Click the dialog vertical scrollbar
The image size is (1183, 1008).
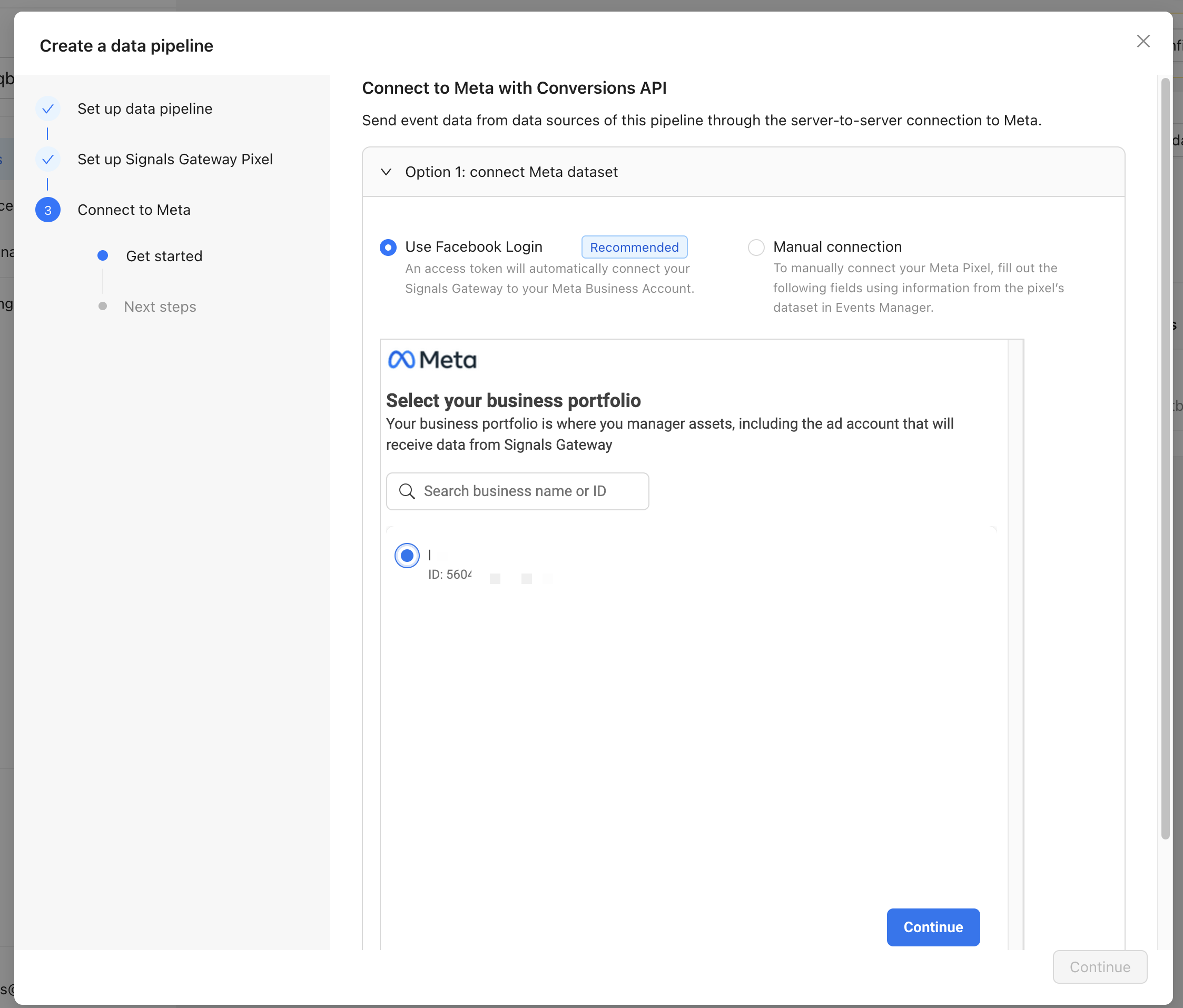(x=1165, y=457)
